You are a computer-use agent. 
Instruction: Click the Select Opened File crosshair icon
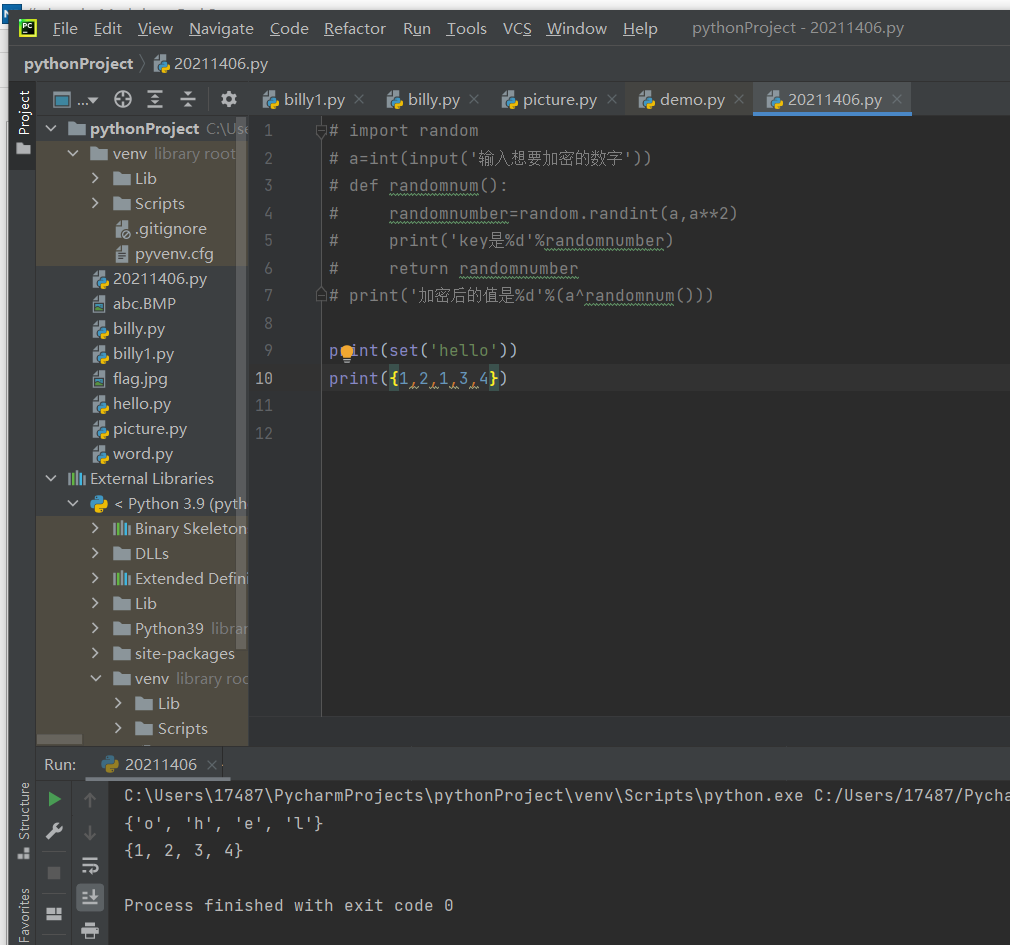click(x=123, y=99)
